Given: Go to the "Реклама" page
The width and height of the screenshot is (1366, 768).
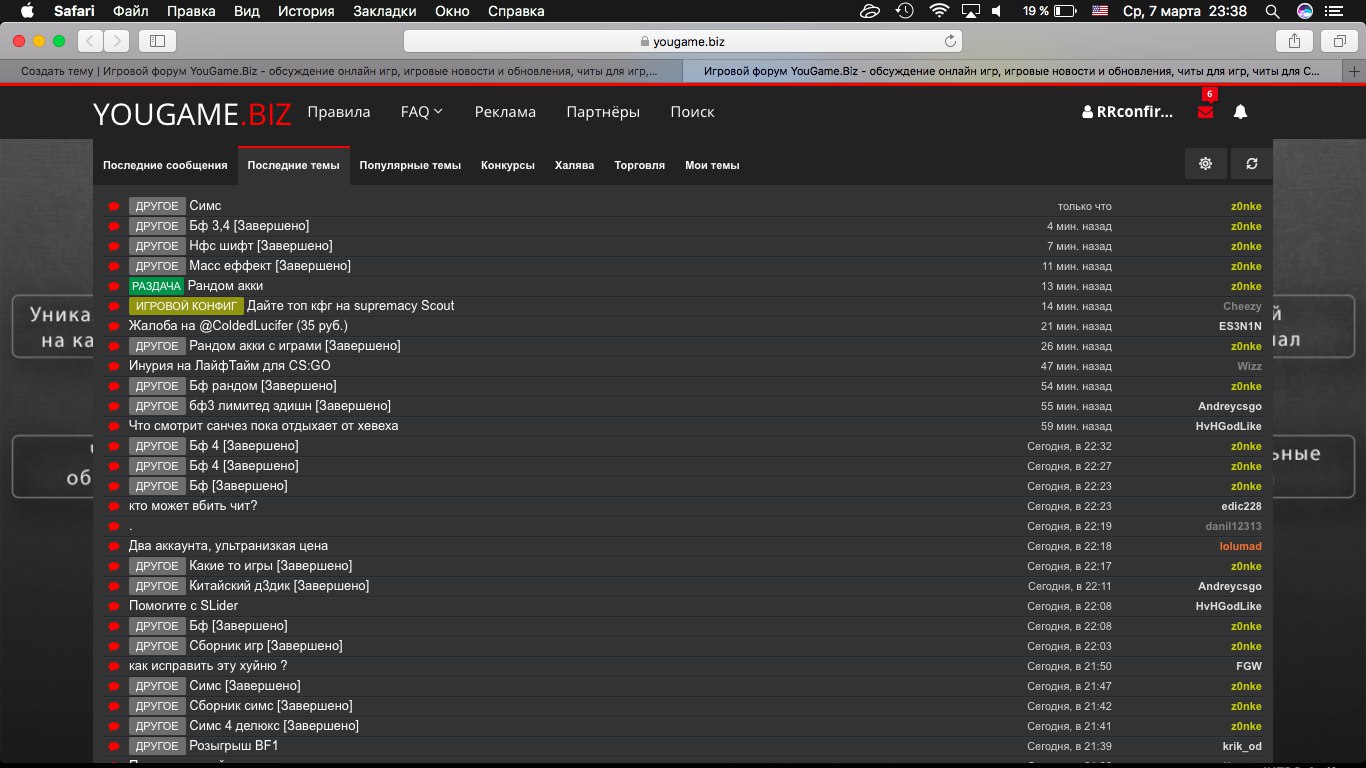Looking at the screenshot, I should (x=505, y=112).
